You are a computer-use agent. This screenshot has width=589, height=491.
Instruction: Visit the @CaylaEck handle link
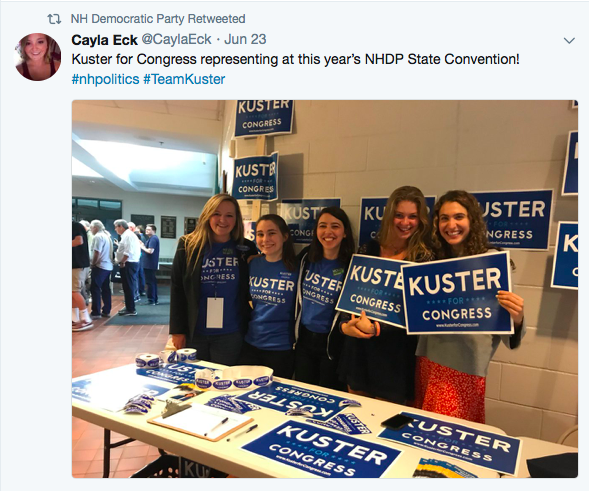tap(176, 39)
